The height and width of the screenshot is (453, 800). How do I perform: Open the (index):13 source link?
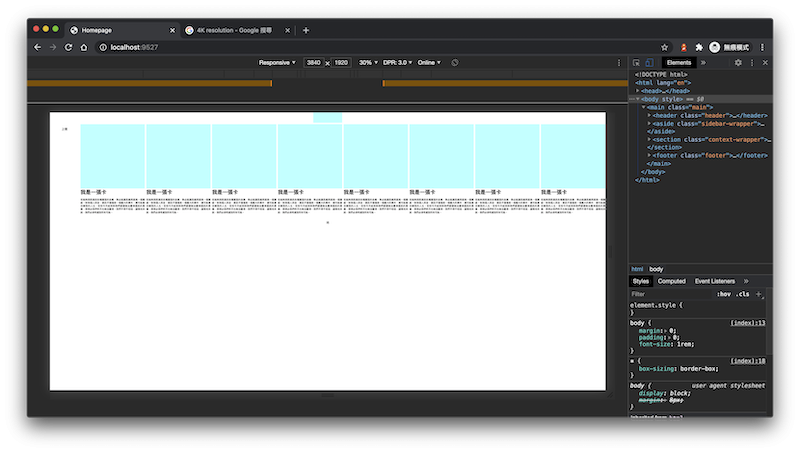747,323
